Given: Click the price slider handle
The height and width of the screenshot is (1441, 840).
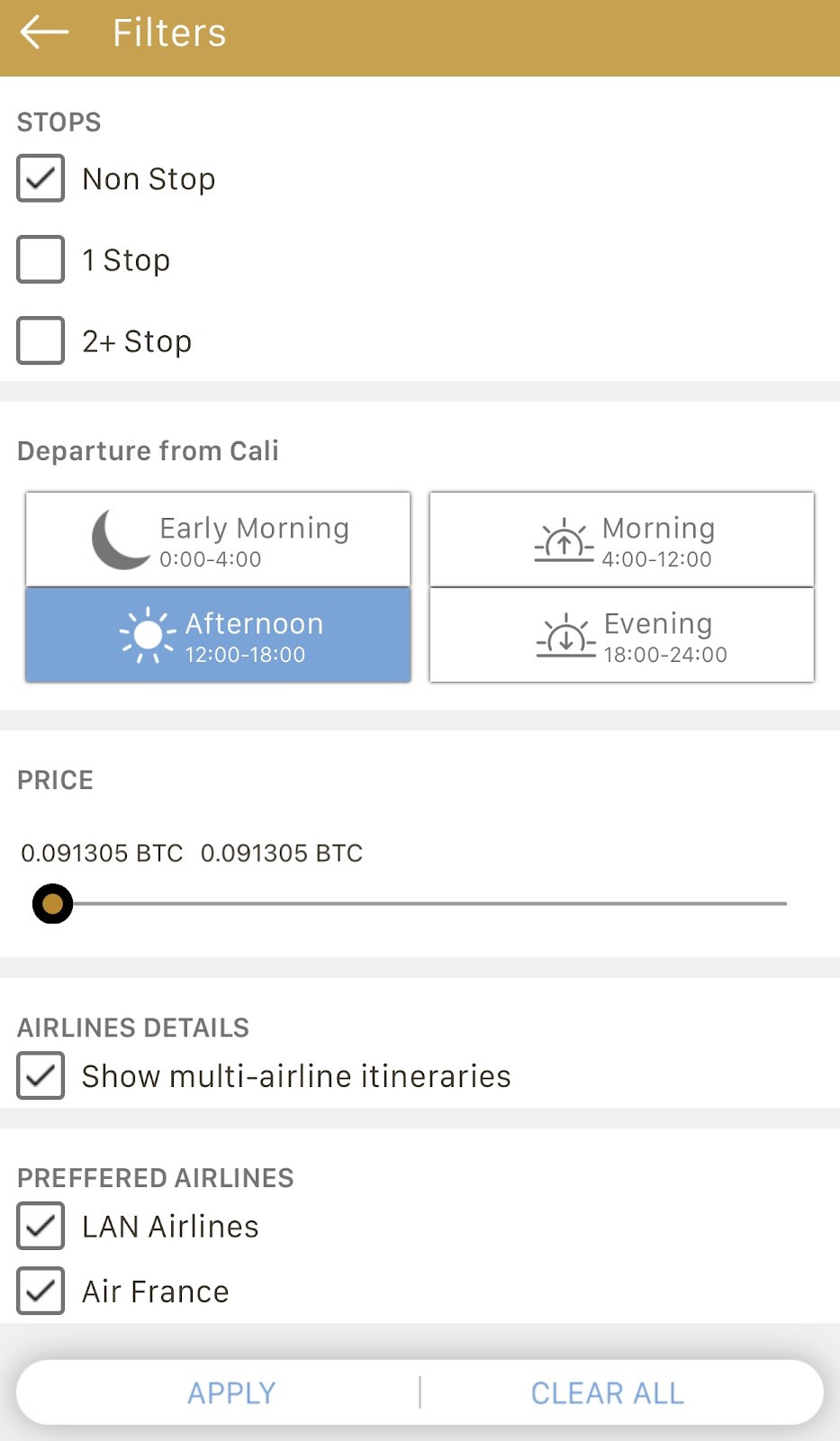Looking at the screenshot, I should (x=52, y=903).
